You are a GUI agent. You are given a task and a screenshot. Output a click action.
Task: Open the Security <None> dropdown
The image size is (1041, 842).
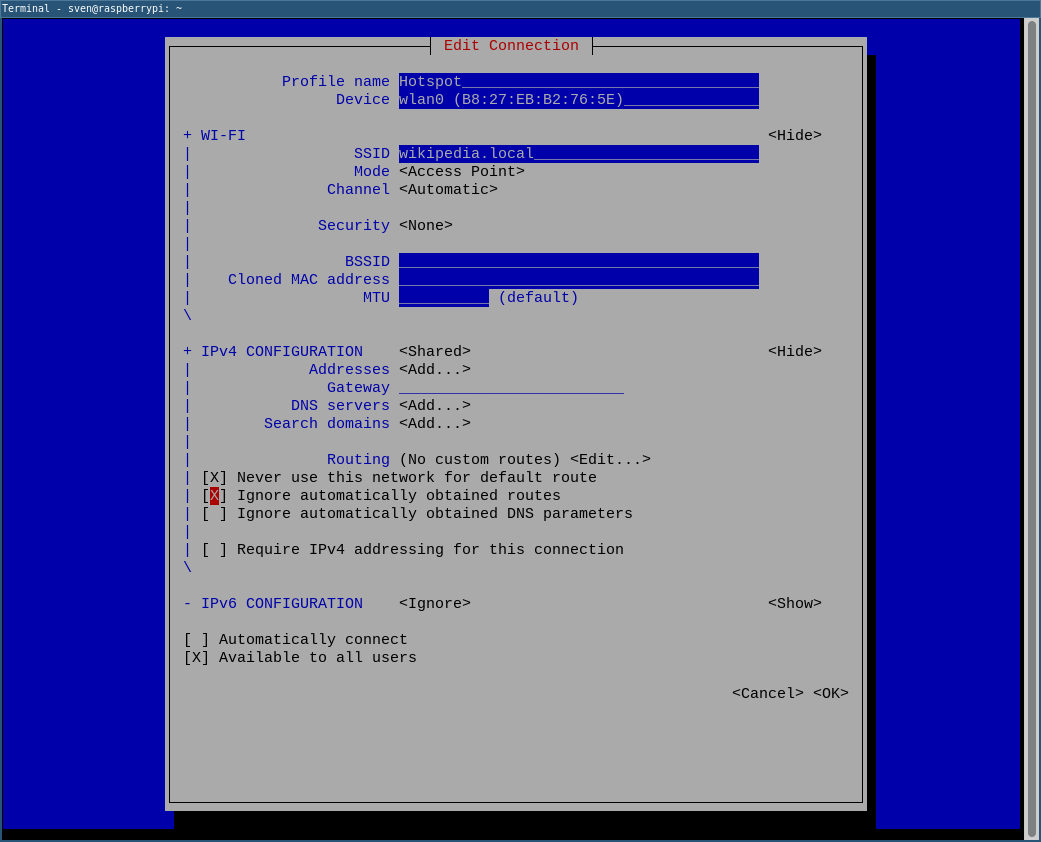click(x=425, y=226)
